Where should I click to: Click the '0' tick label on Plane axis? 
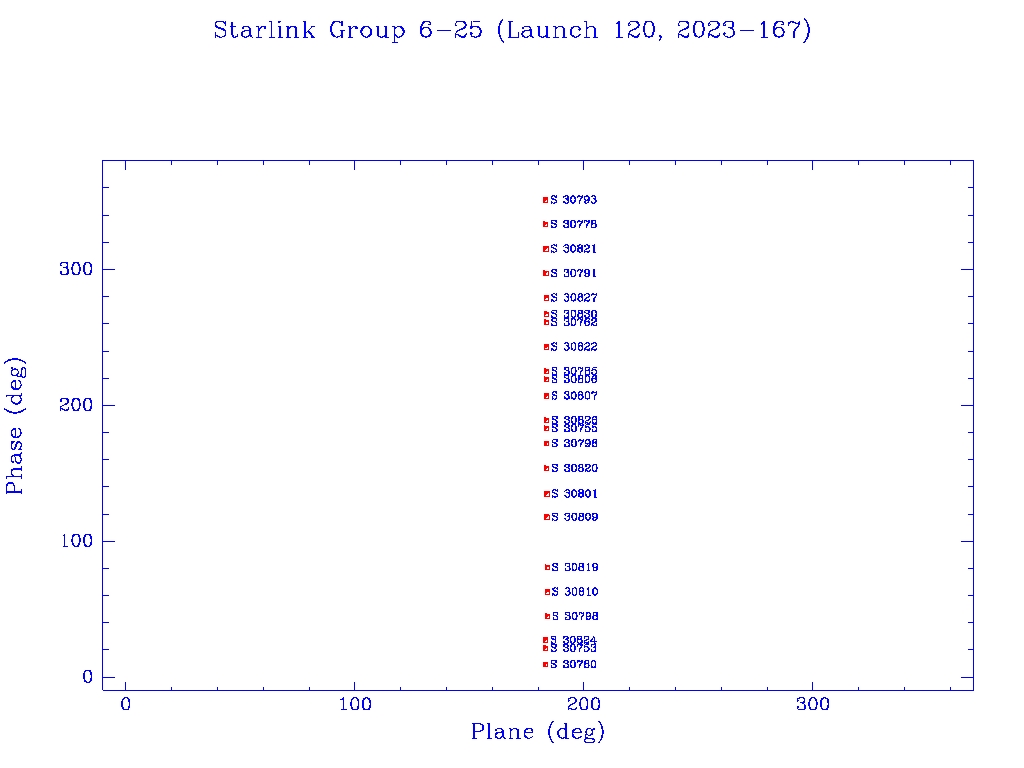[125, 704]
